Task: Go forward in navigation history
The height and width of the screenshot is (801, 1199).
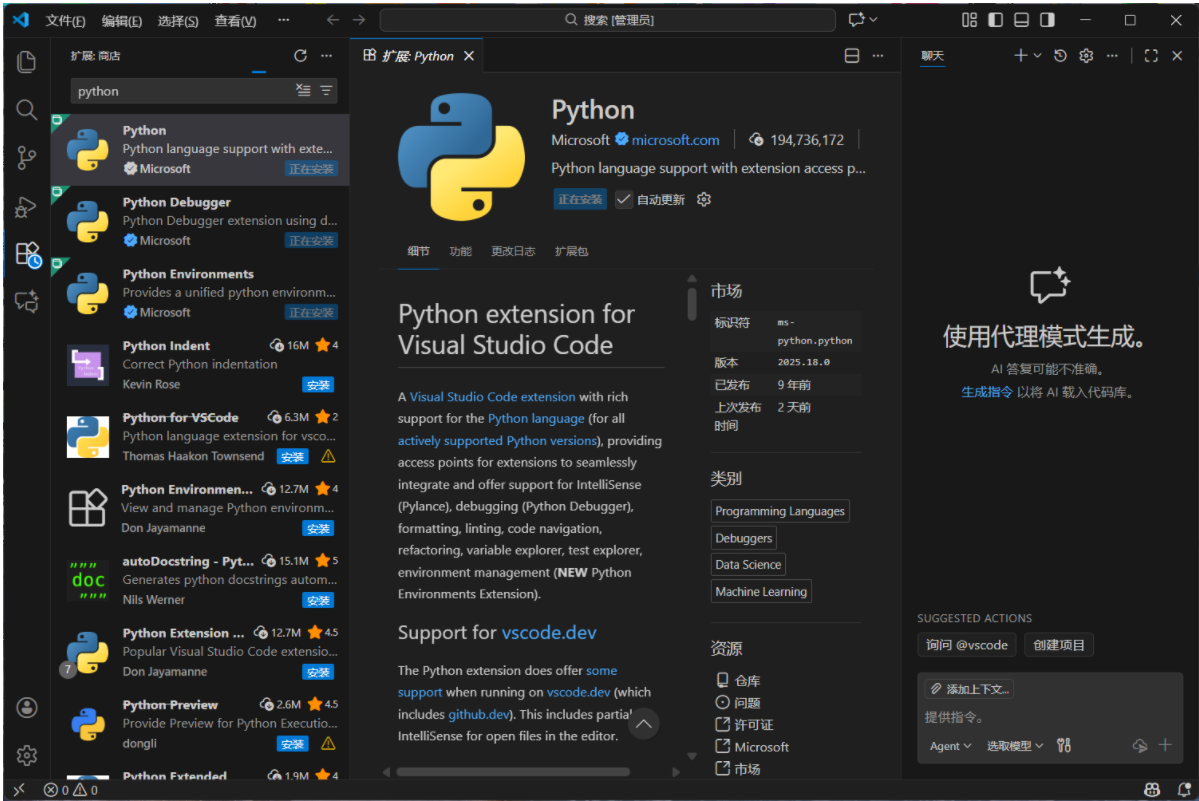Action: click(x=359, y=20)
